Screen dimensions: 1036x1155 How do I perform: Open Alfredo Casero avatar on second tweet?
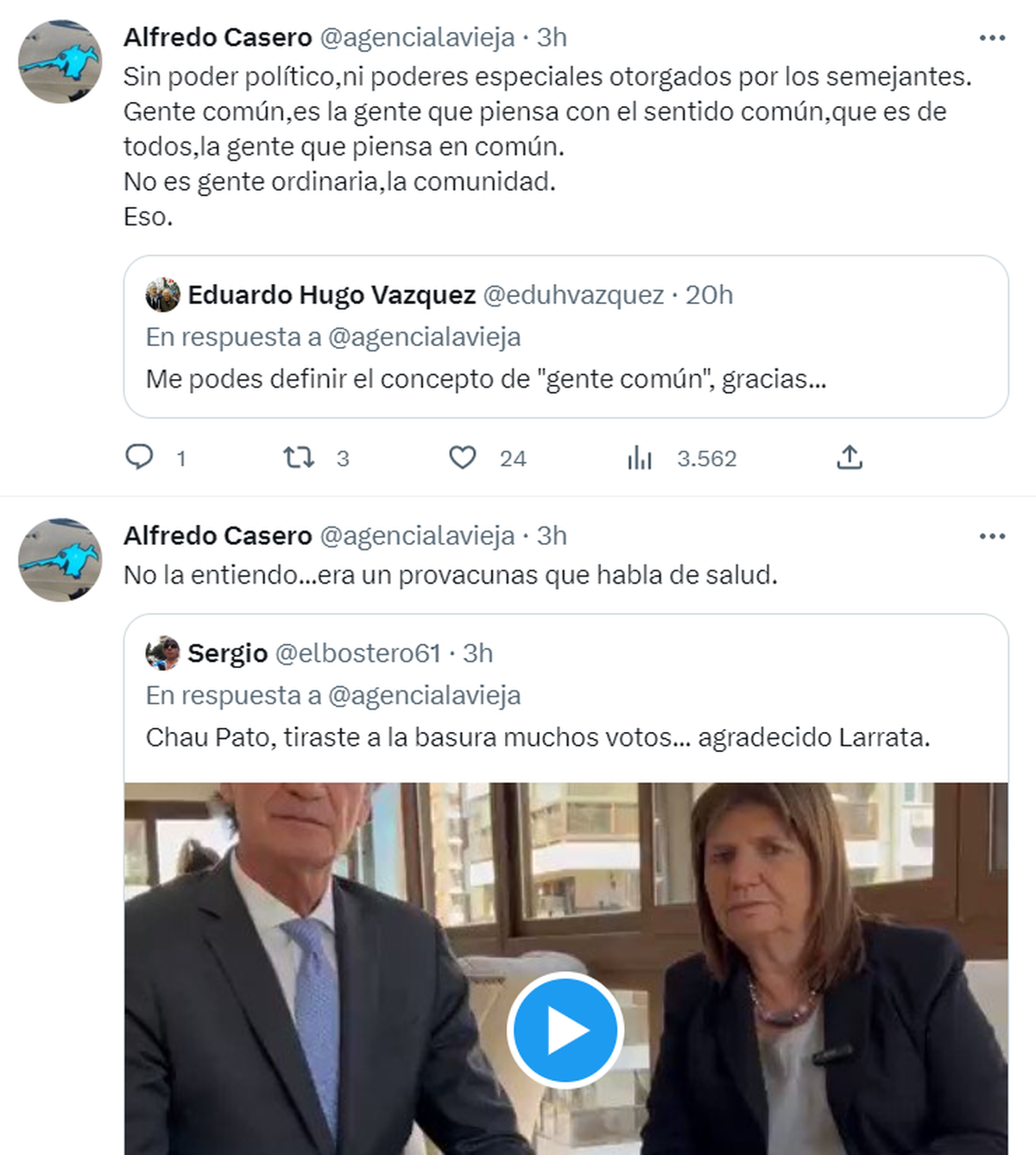(60, 560)
